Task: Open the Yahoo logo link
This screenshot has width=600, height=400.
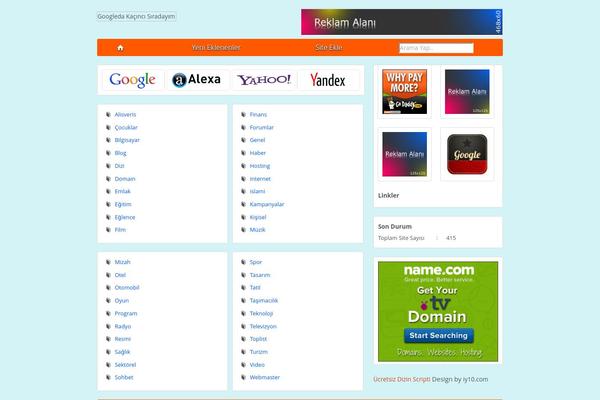Action: pyautogui.click(x=264, y=80)
